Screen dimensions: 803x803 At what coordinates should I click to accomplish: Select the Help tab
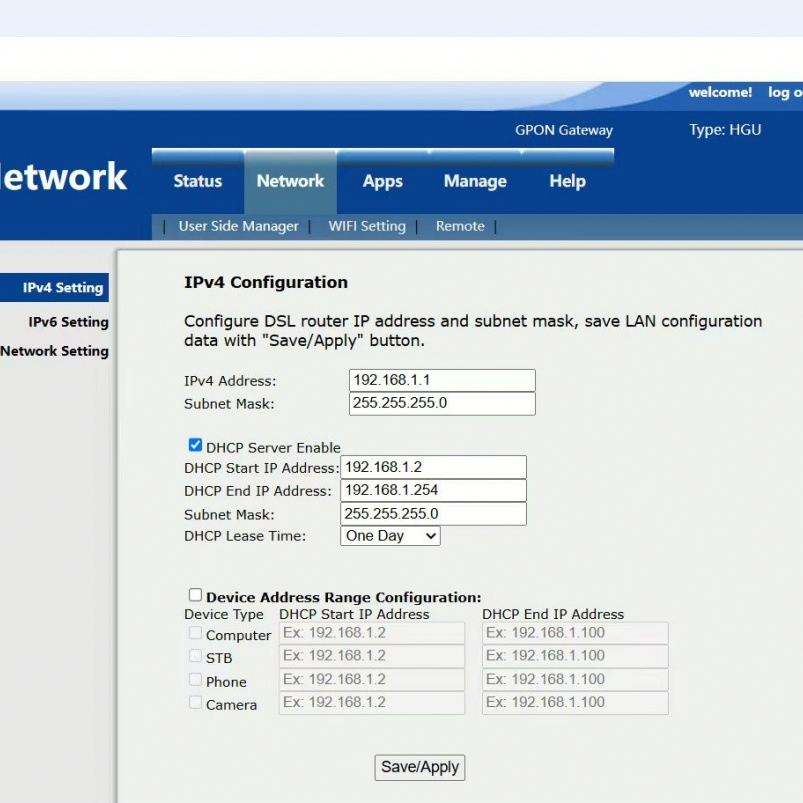(x=567, y=181)
